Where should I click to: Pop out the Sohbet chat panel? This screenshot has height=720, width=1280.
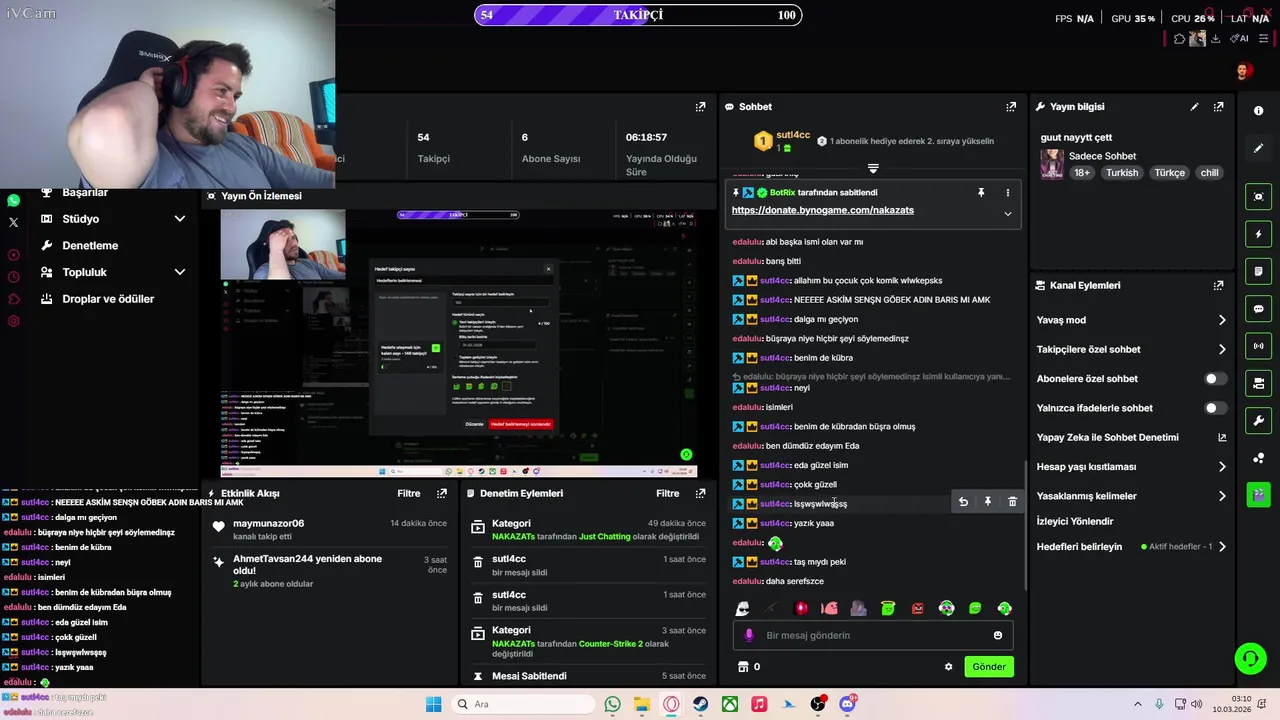click(1011, 106)
